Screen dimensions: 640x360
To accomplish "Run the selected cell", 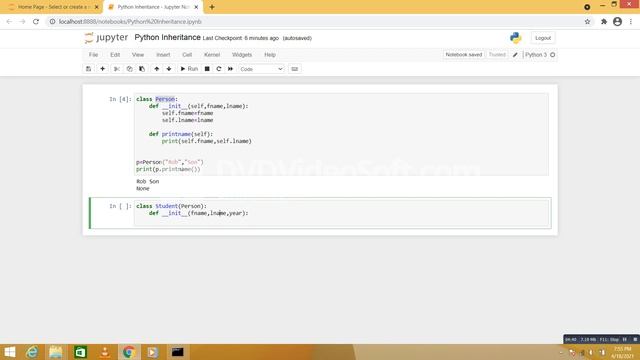I will pos(189,69).
